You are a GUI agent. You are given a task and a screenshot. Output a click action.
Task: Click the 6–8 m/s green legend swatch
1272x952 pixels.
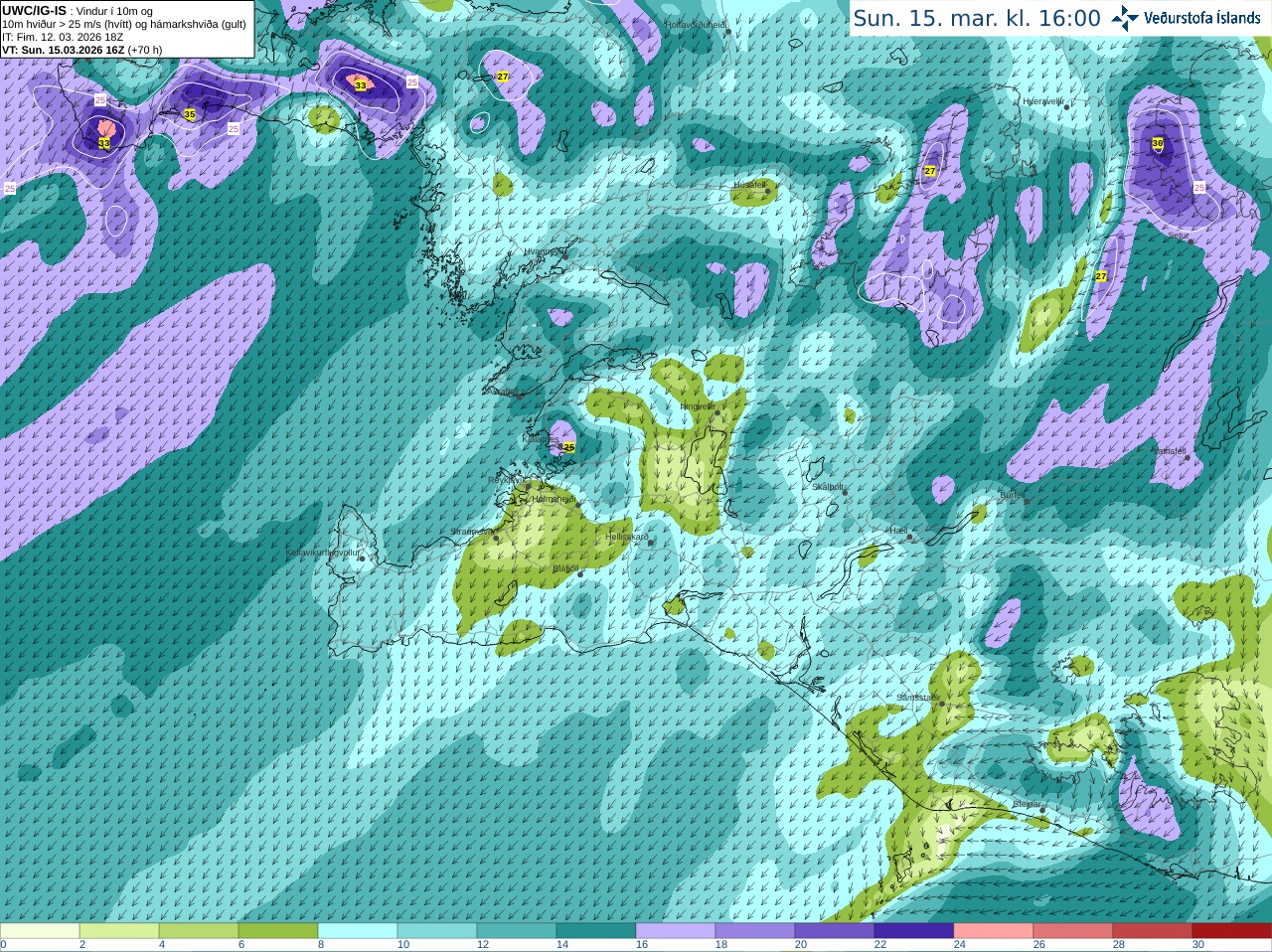click(x=278, y=931)
